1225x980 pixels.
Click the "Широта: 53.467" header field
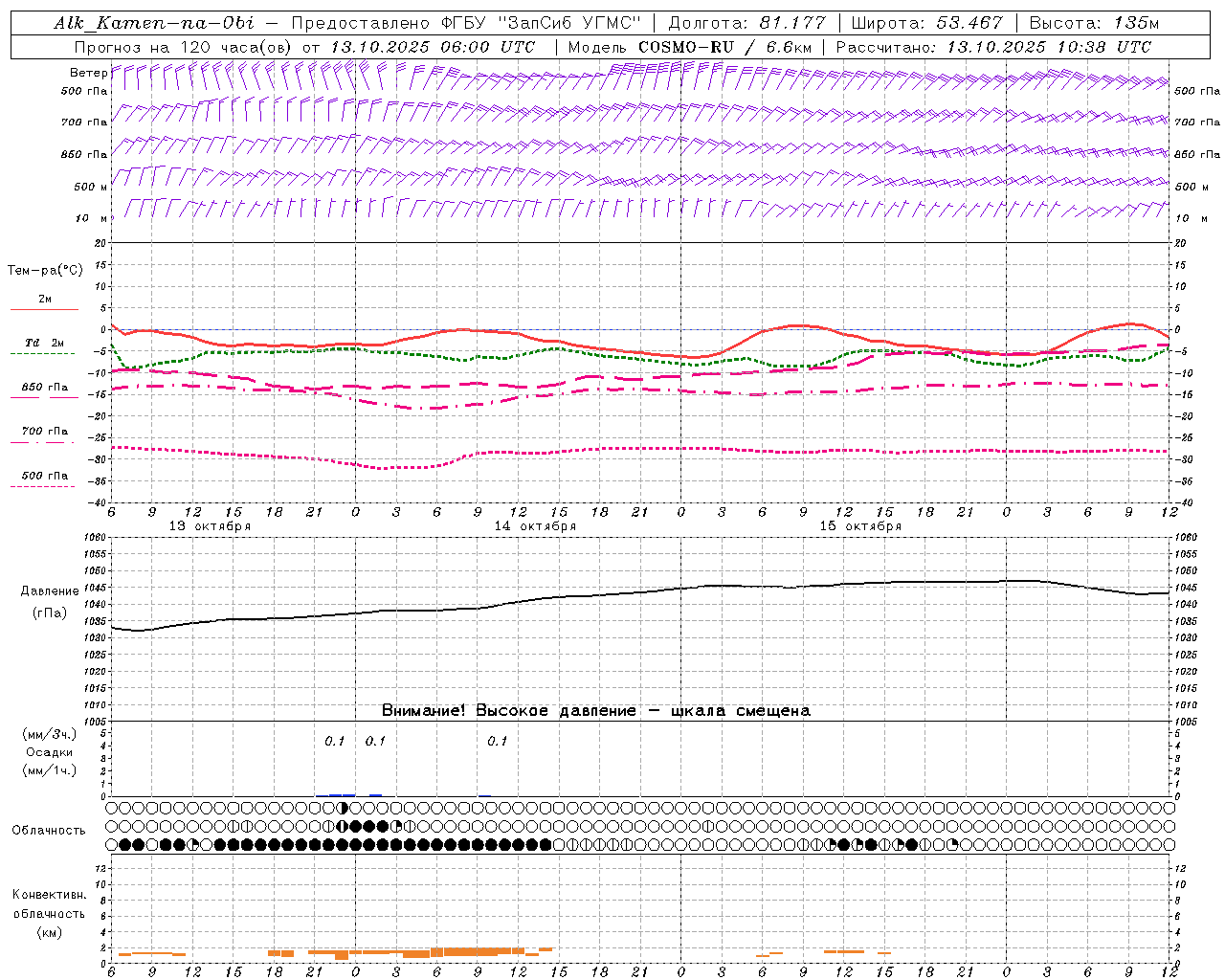pyautogui.click(x=926, y=23)
